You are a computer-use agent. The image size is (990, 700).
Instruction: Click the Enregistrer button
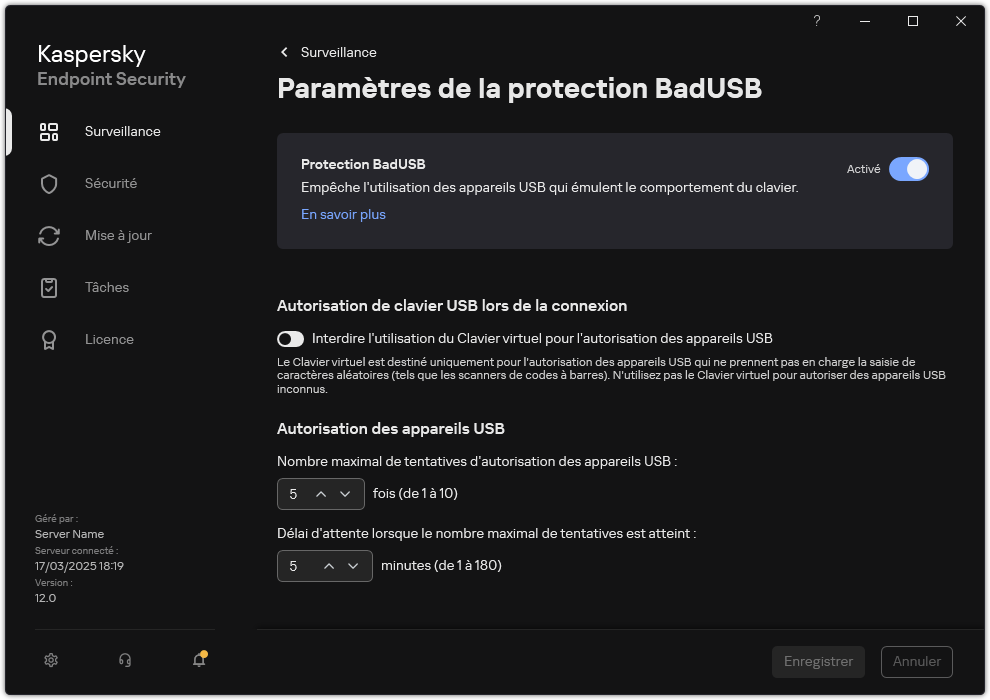click(x=818, y=661)
